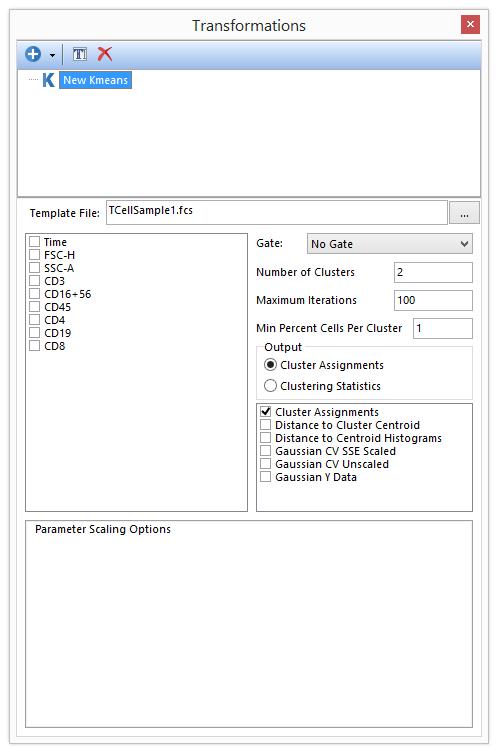Select the Clustering Statistics radio button
Viewport: 501px width, 756px height.
pyautogui.click(x=271, y=386)
